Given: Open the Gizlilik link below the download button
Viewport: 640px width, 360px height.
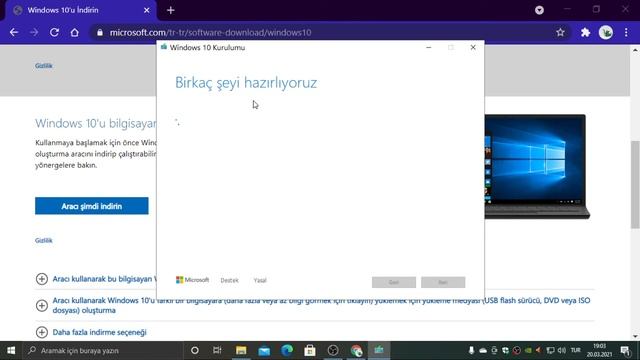Looking at the screenshot, I should point(44,240).
